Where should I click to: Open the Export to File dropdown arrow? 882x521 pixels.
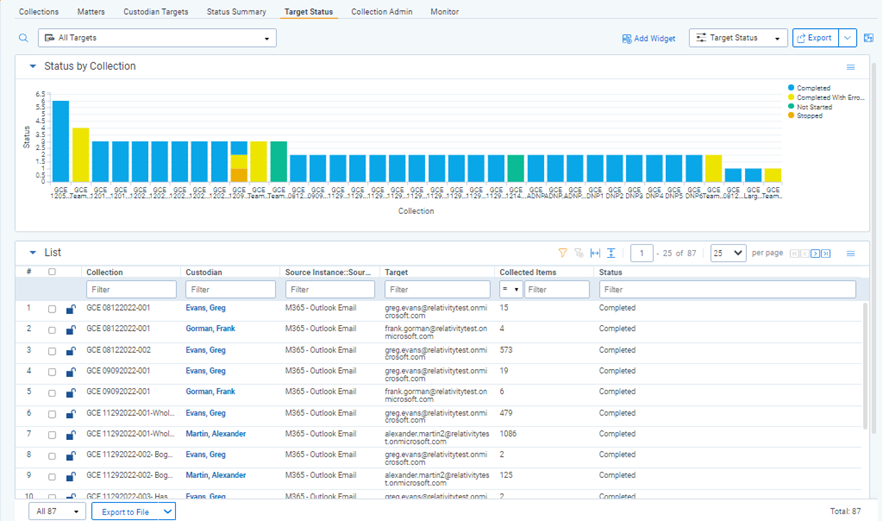click(168, 511)
